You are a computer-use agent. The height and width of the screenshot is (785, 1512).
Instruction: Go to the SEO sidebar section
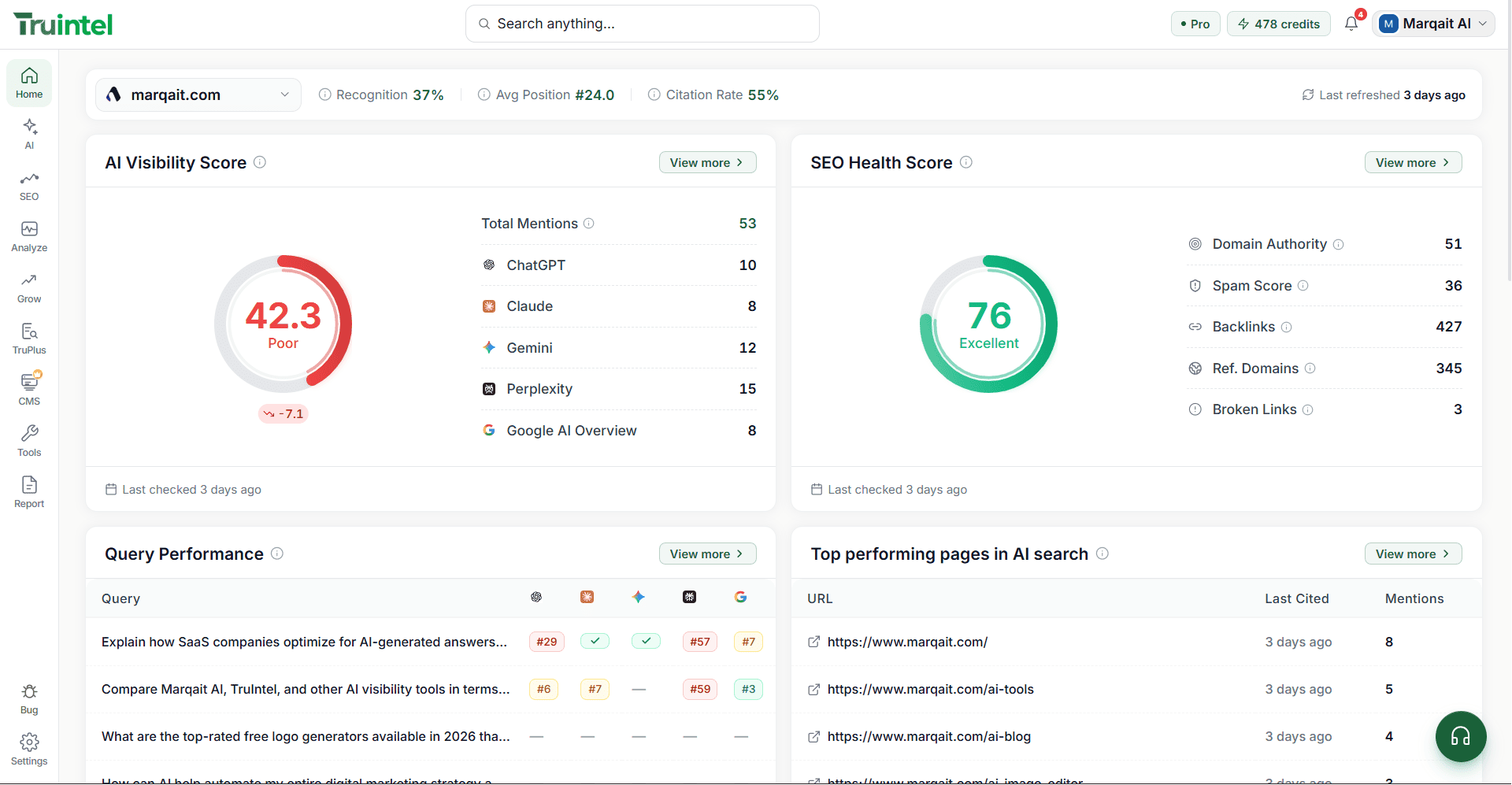point(29,186)
